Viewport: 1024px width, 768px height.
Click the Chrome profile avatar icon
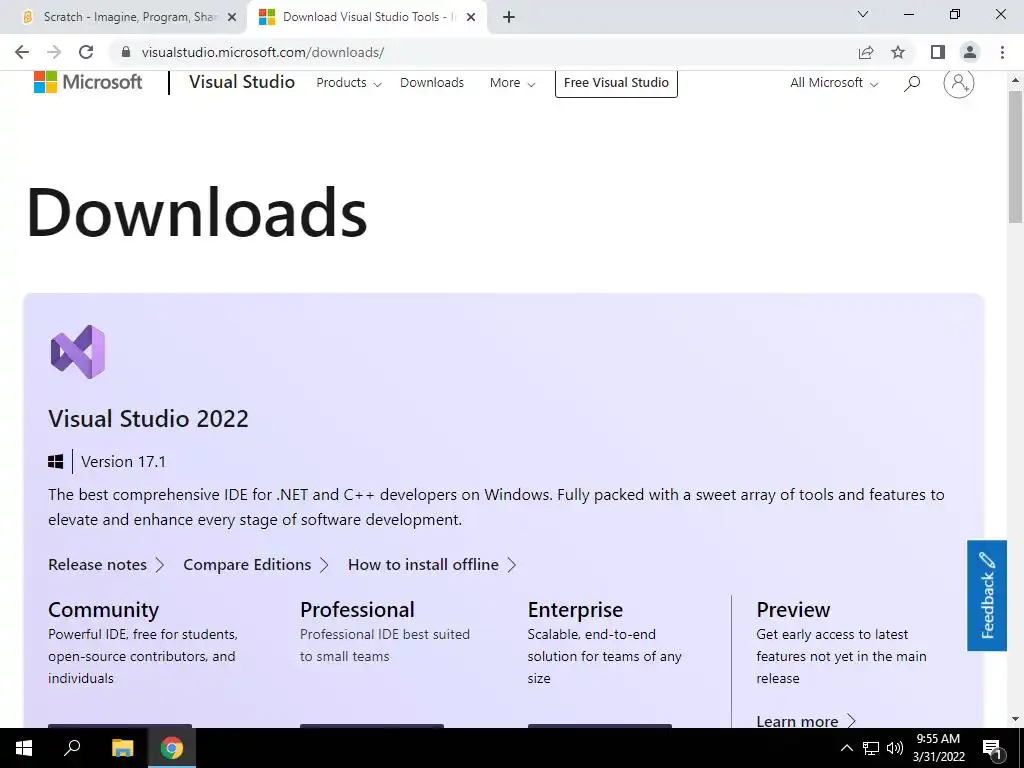tap(970, 52)
